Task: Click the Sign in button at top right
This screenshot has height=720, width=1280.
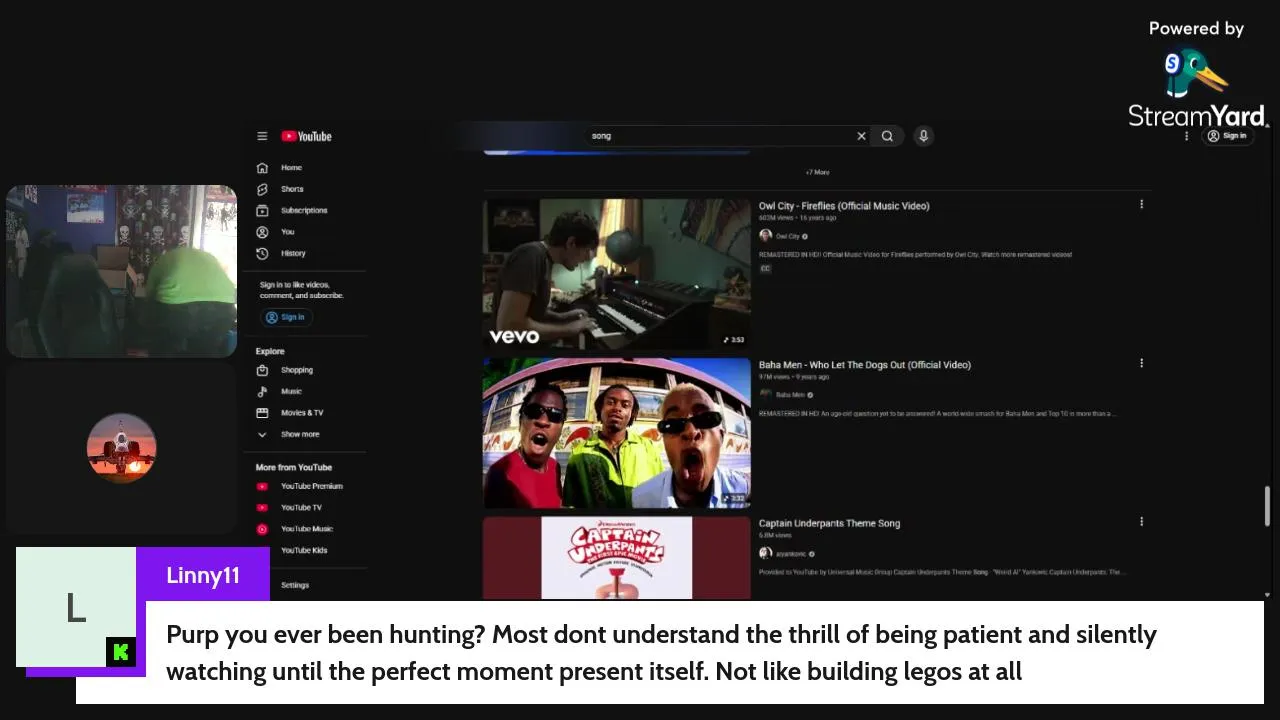Action: tap(1227, 136)
